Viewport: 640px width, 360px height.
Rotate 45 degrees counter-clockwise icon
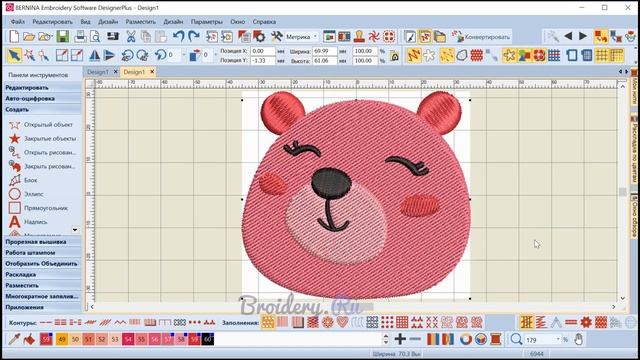click(127, 55)
